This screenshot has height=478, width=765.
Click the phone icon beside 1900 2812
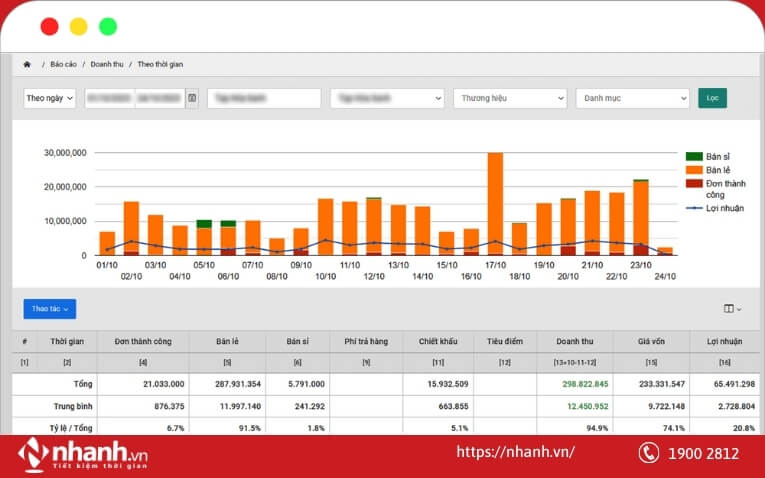tap(649, 453)
